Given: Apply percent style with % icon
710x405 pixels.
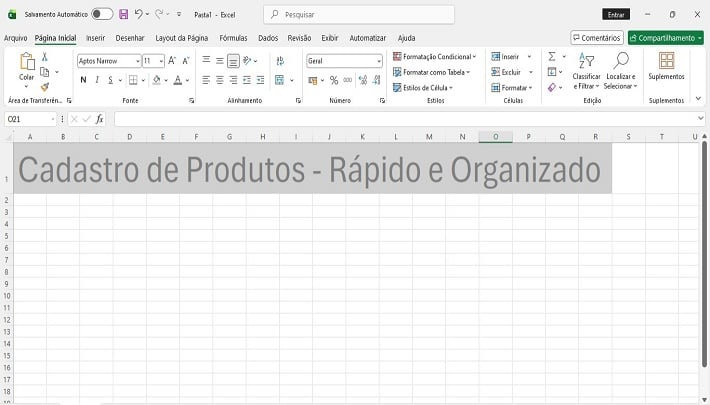Looking at the screenshot, I should [334, 80].
